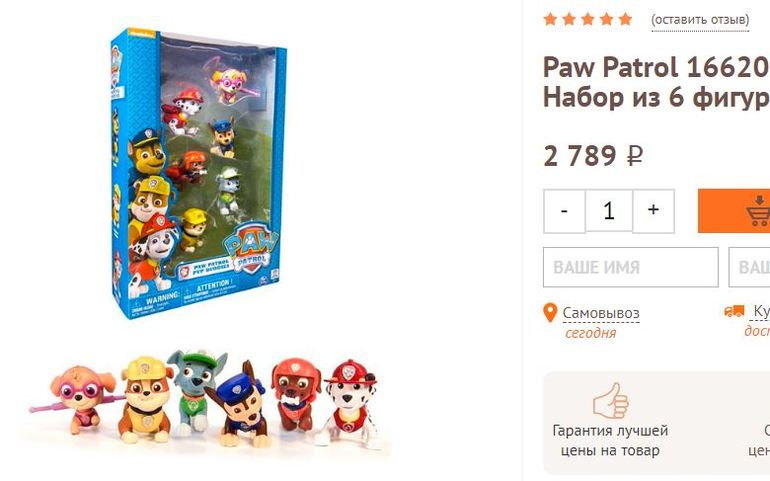Screen dimensions: 770x481
Task: Open the Paw Patrol boxed set photo
Action: pos(198,173)
